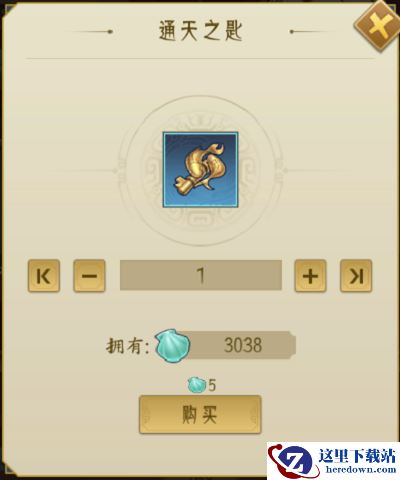Buy the item with 购买 button

click(x=200, y=414)
